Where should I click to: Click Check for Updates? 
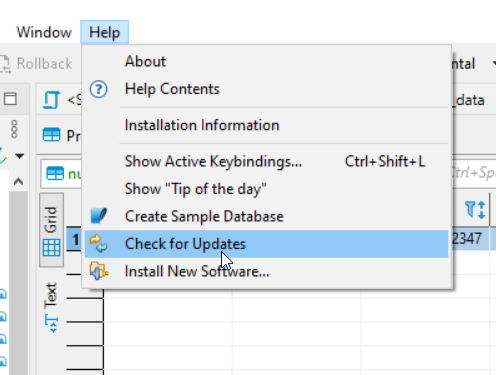pos(266,244)
